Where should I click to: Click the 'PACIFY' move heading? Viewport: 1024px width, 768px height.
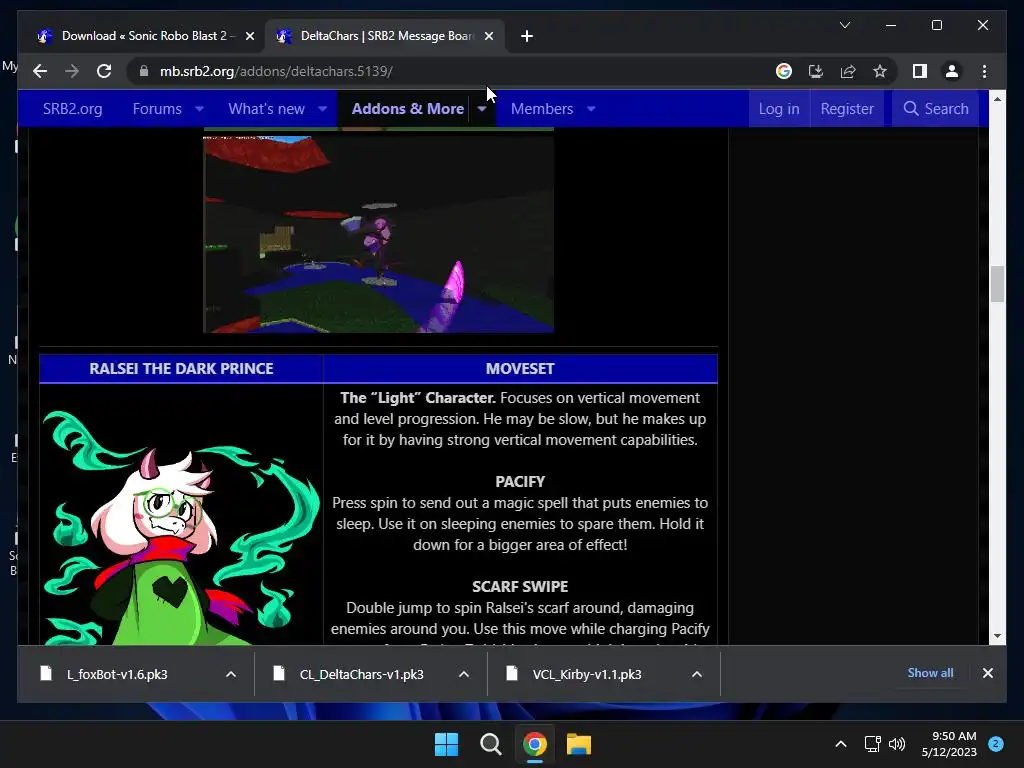[520, 481]
